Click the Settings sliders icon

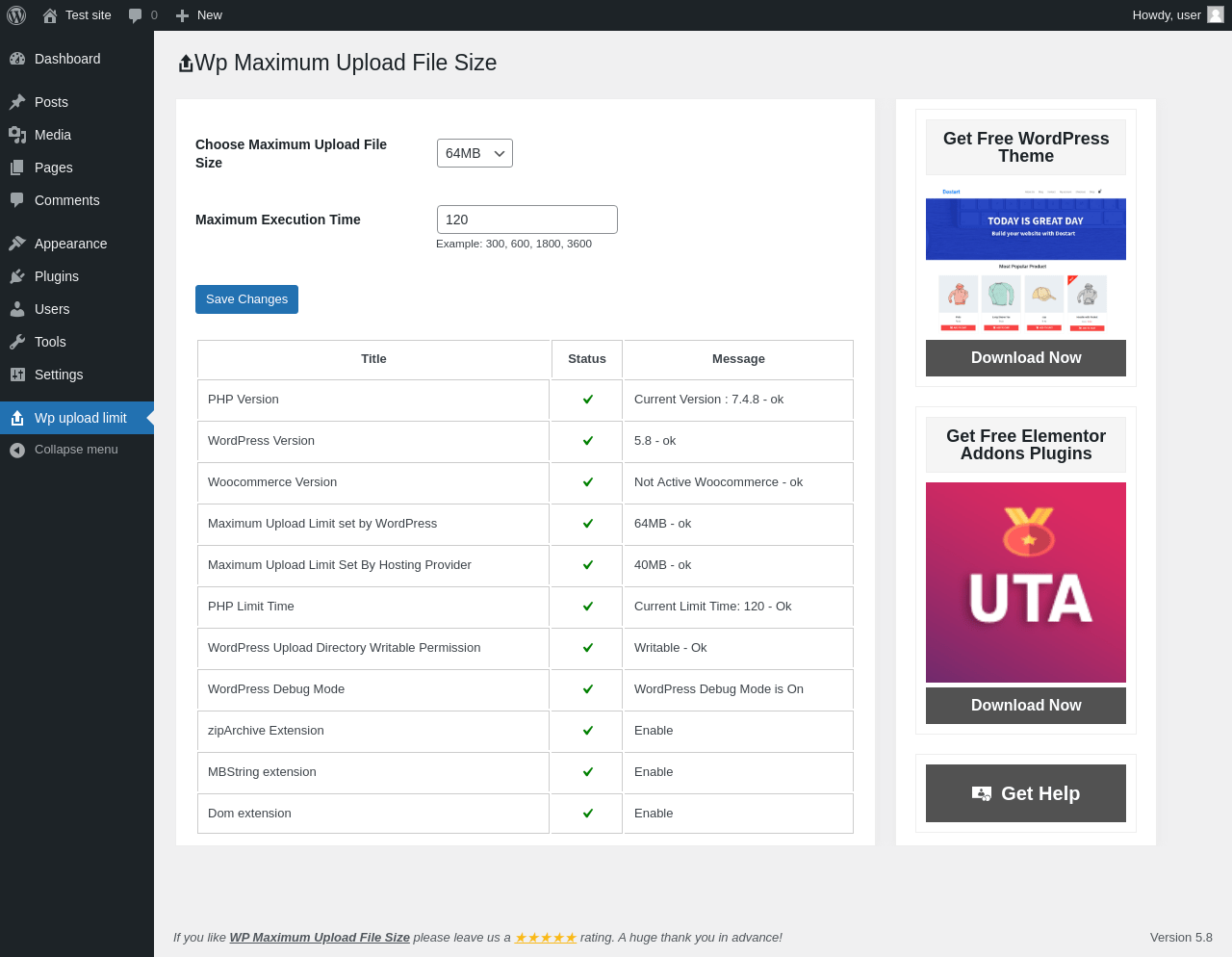coord(17,375)
